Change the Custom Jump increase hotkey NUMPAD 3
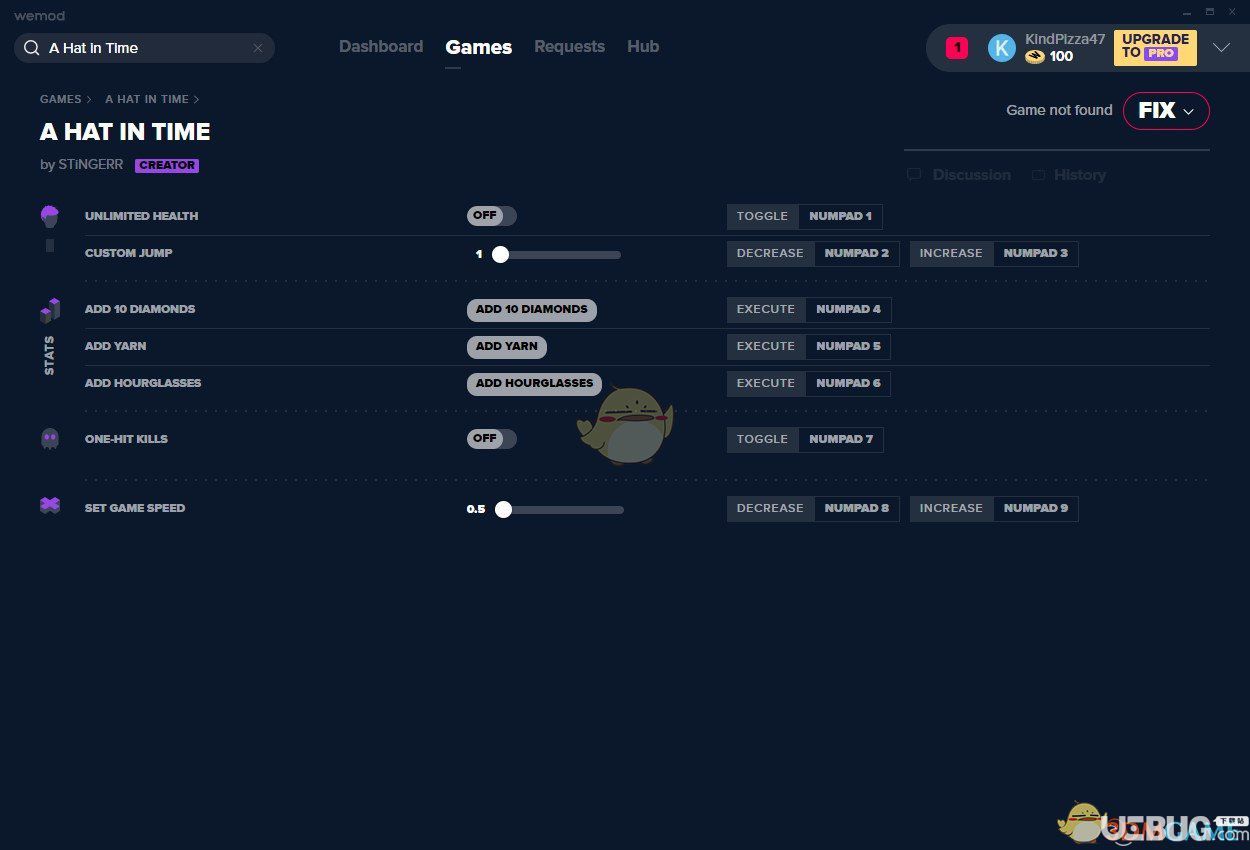1250x850 pixels. pyautogui.click(x=1036, y=254)
